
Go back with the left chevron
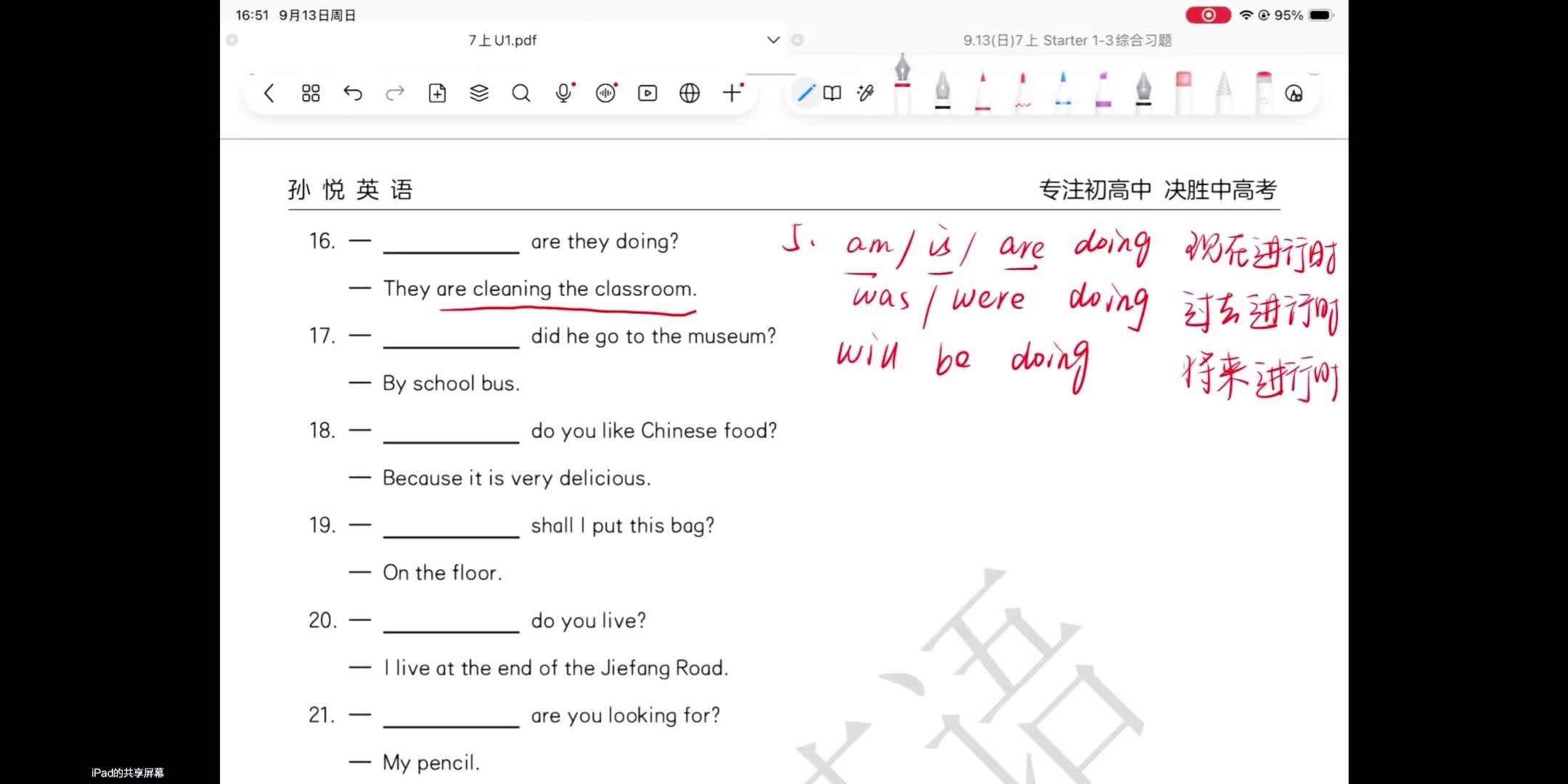point(269,93)
